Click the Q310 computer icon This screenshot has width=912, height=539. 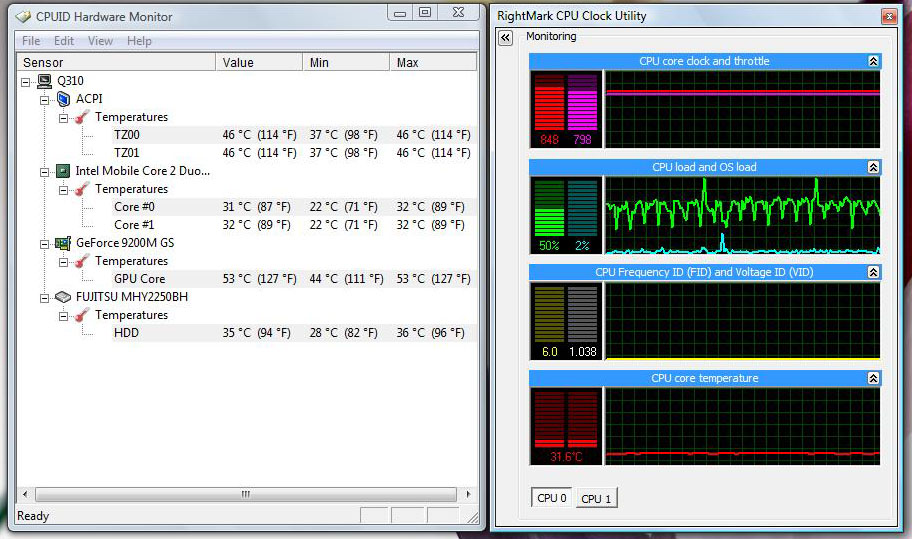(x=44, y=81)
